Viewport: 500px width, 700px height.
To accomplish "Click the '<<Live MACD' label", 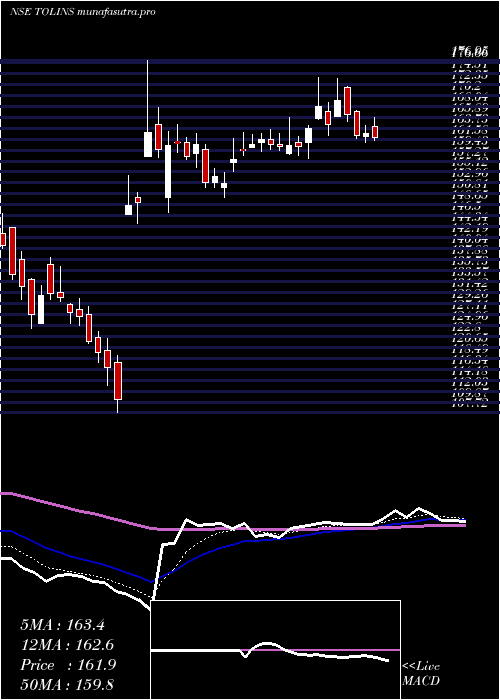I will (x=421, y=674).
